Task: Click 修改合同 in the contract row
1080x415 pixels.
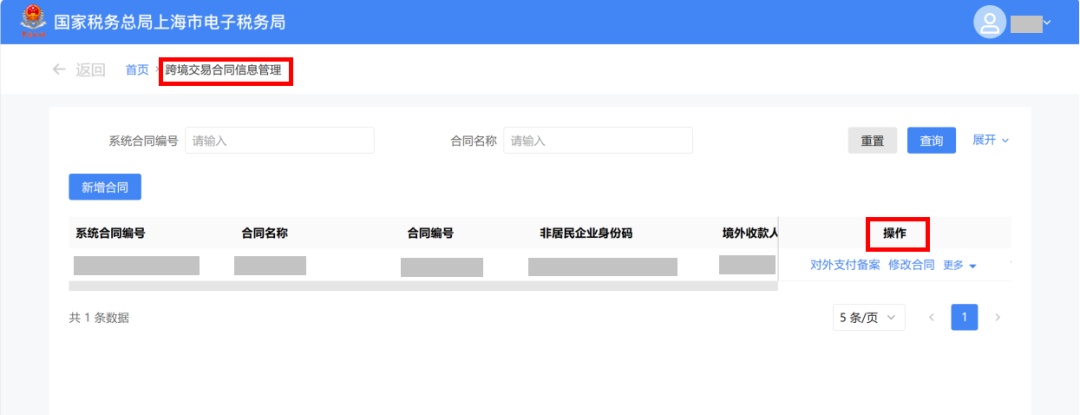Action: (x=911, y=265)
